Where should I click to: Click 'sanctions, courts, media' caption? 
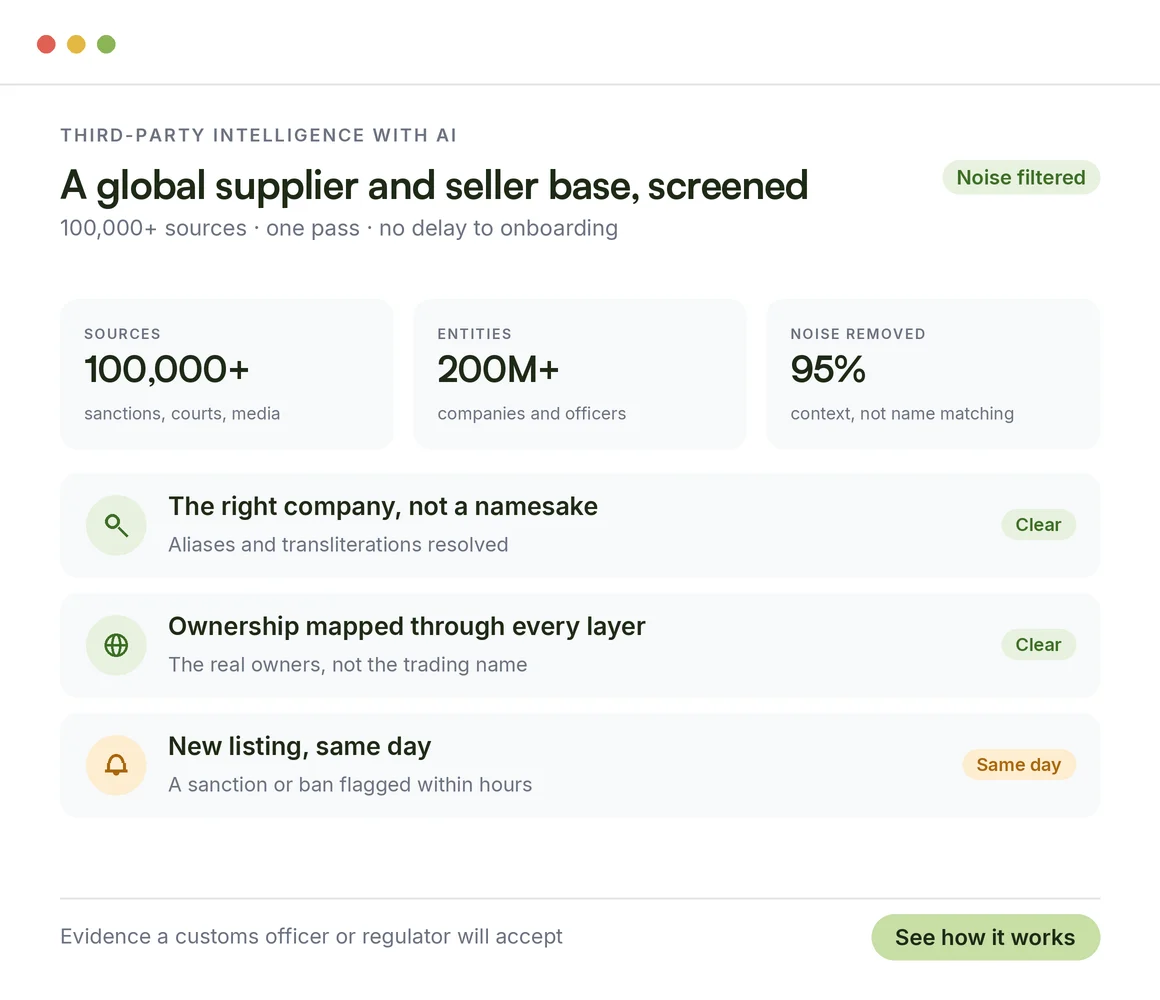pos(182,413)
